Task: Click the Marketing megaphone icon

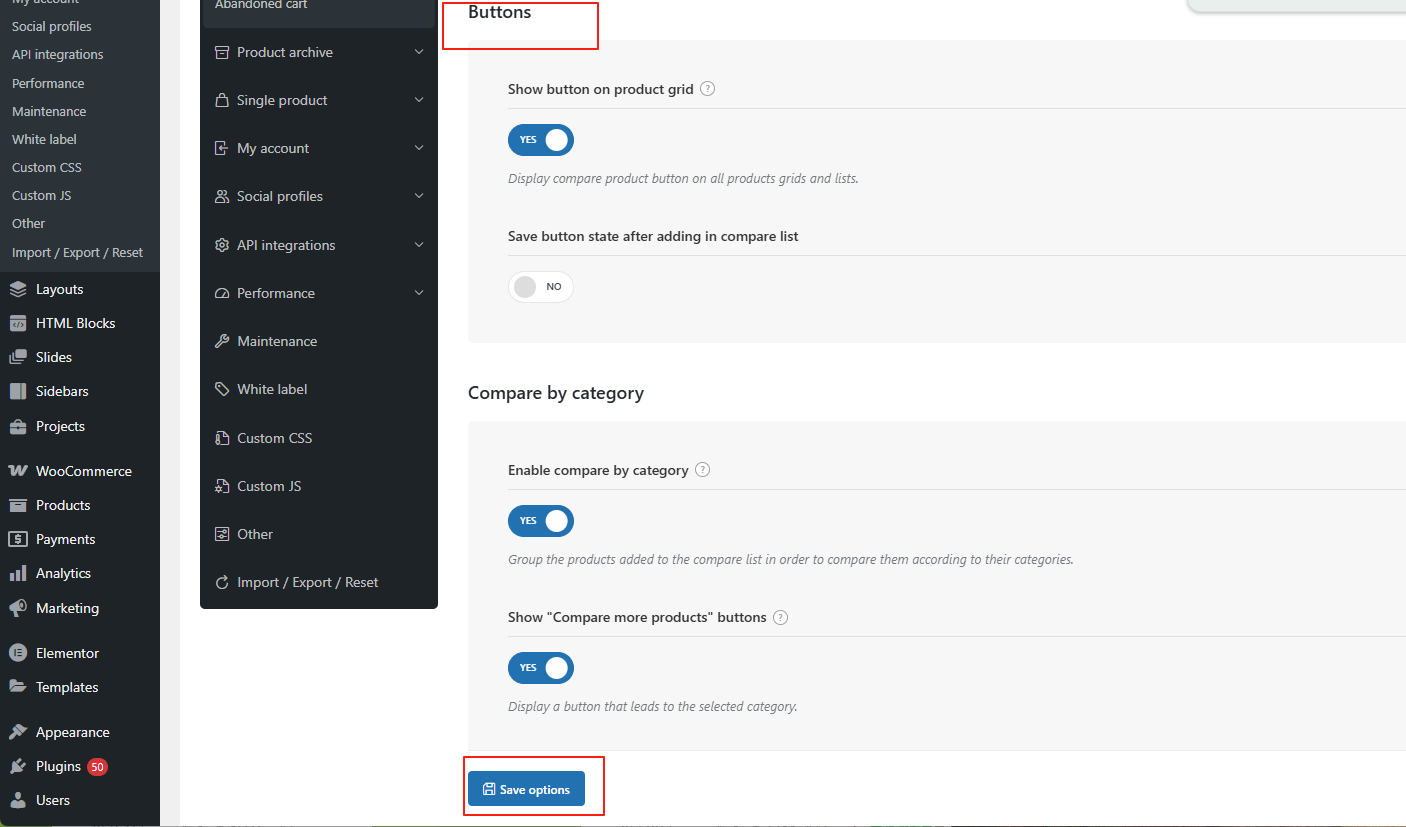Action: click(18, 608)
